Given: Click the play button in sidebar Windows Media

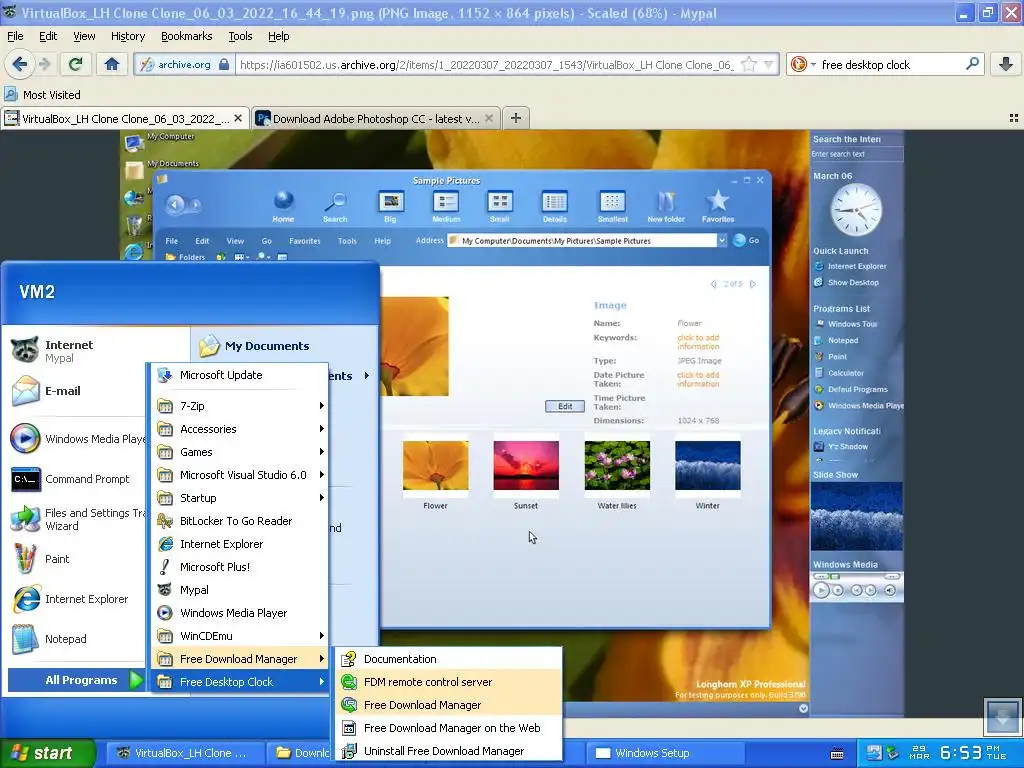Looking at the screenshot, I should coord(821,590).
